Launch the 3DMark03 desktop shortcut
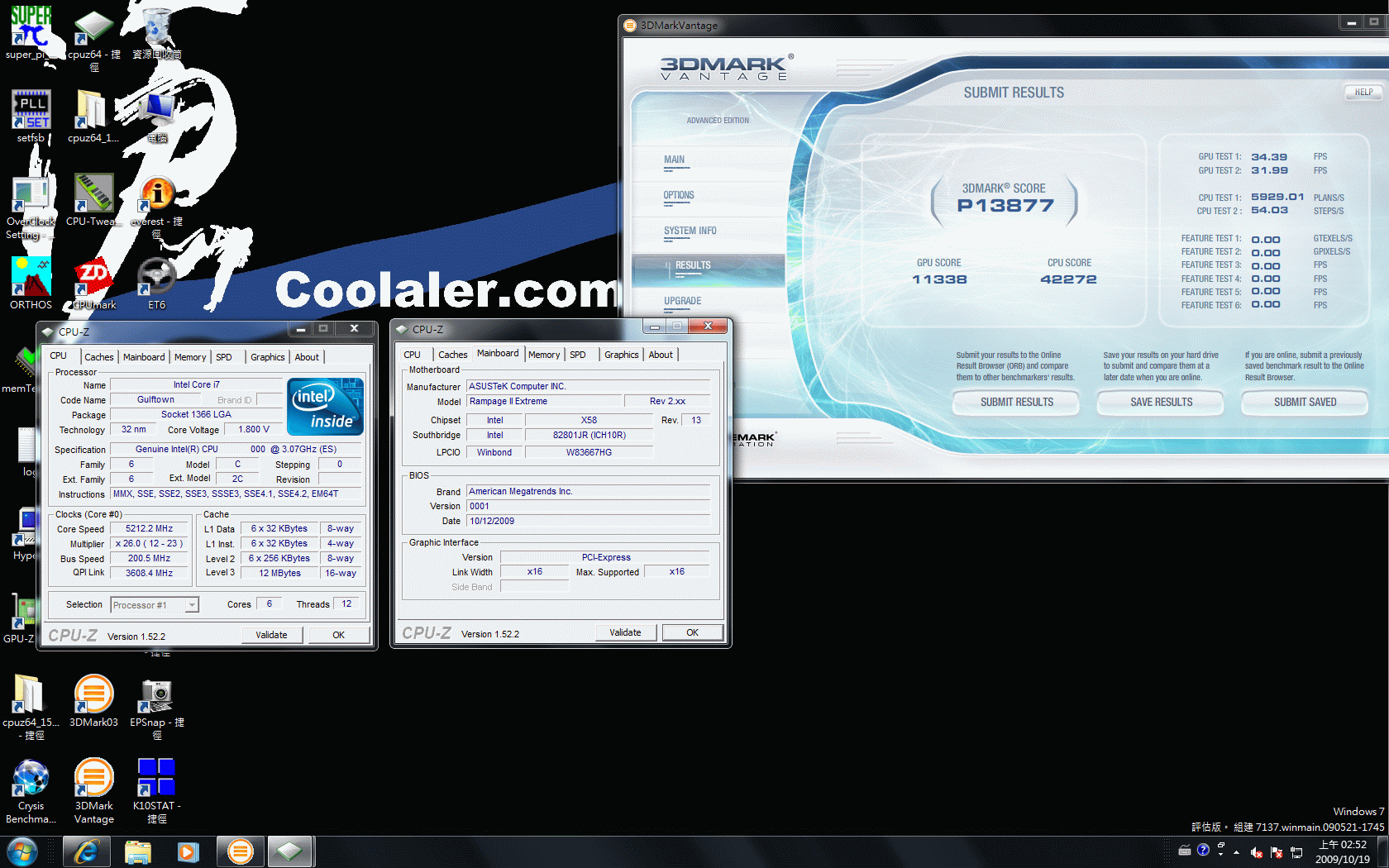 coord(93,701)
